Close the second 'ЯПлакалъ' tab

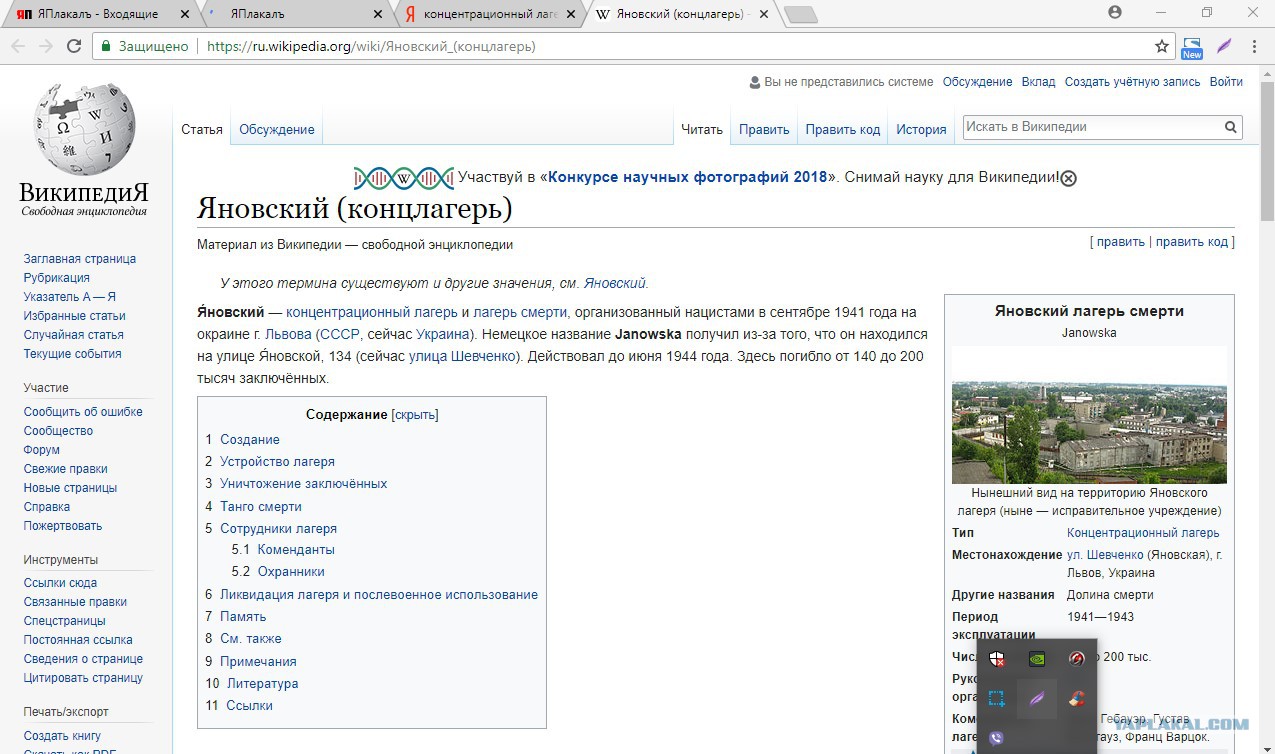(x=377, y=14)
